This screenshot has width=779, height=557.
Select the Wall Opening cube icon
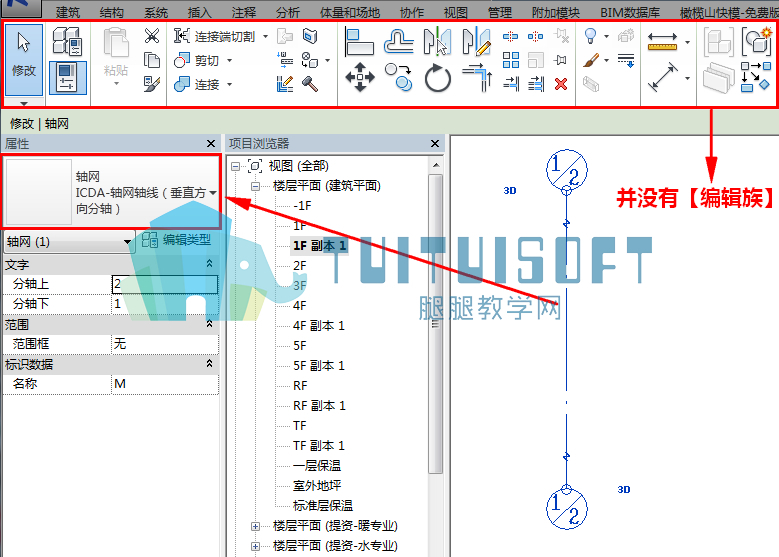click(310, 36)
